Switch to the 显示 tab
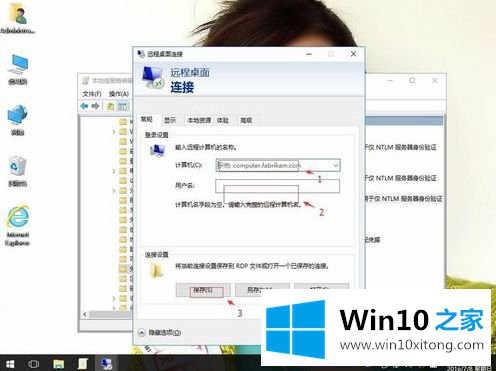This screenshot has height=371, width=496. 170,120
